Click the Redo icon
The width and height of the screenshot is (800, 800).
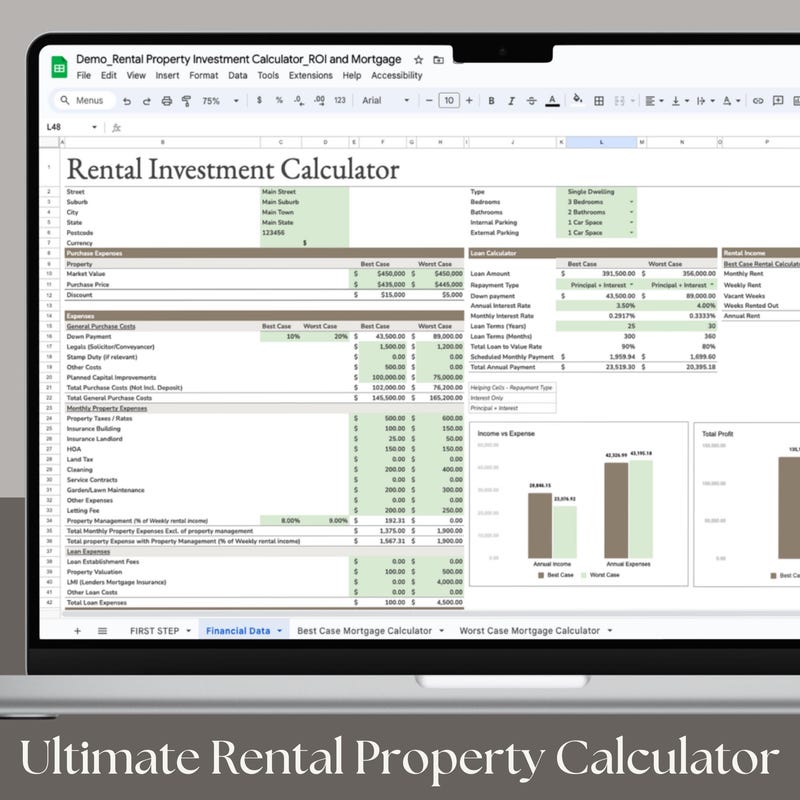coord(146,101)
